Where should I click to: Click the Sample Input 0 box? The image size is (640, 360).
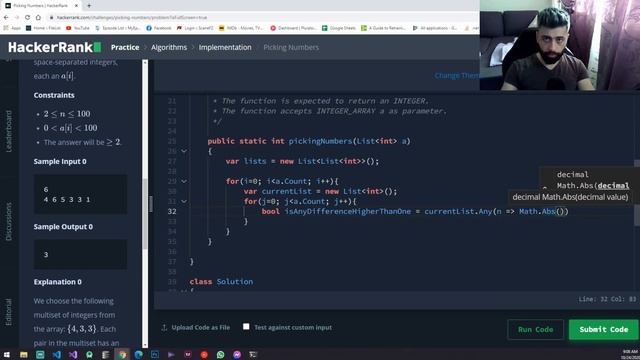(x=80, y=194)
